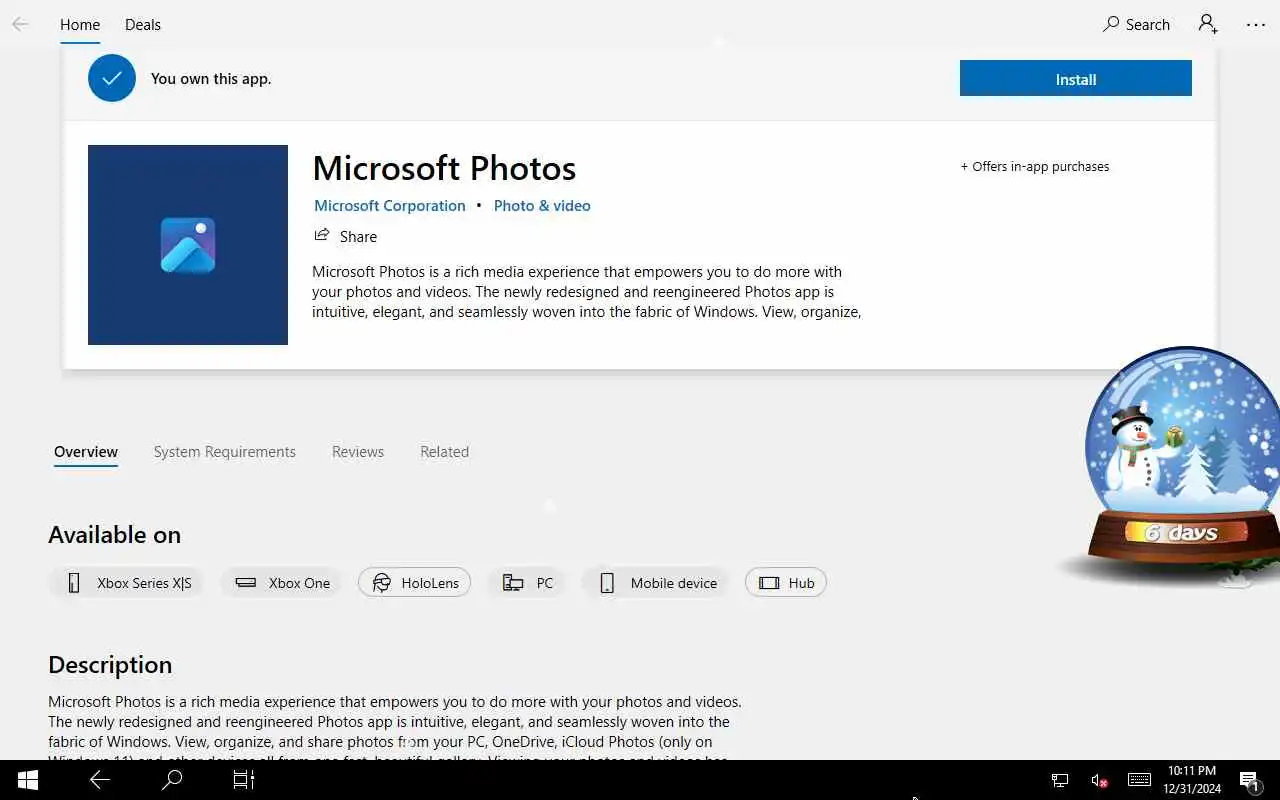Viewport: 1280px width, 800px height.
Task: Open Microsoft Corporation publisher link
Action: (390, 206)
